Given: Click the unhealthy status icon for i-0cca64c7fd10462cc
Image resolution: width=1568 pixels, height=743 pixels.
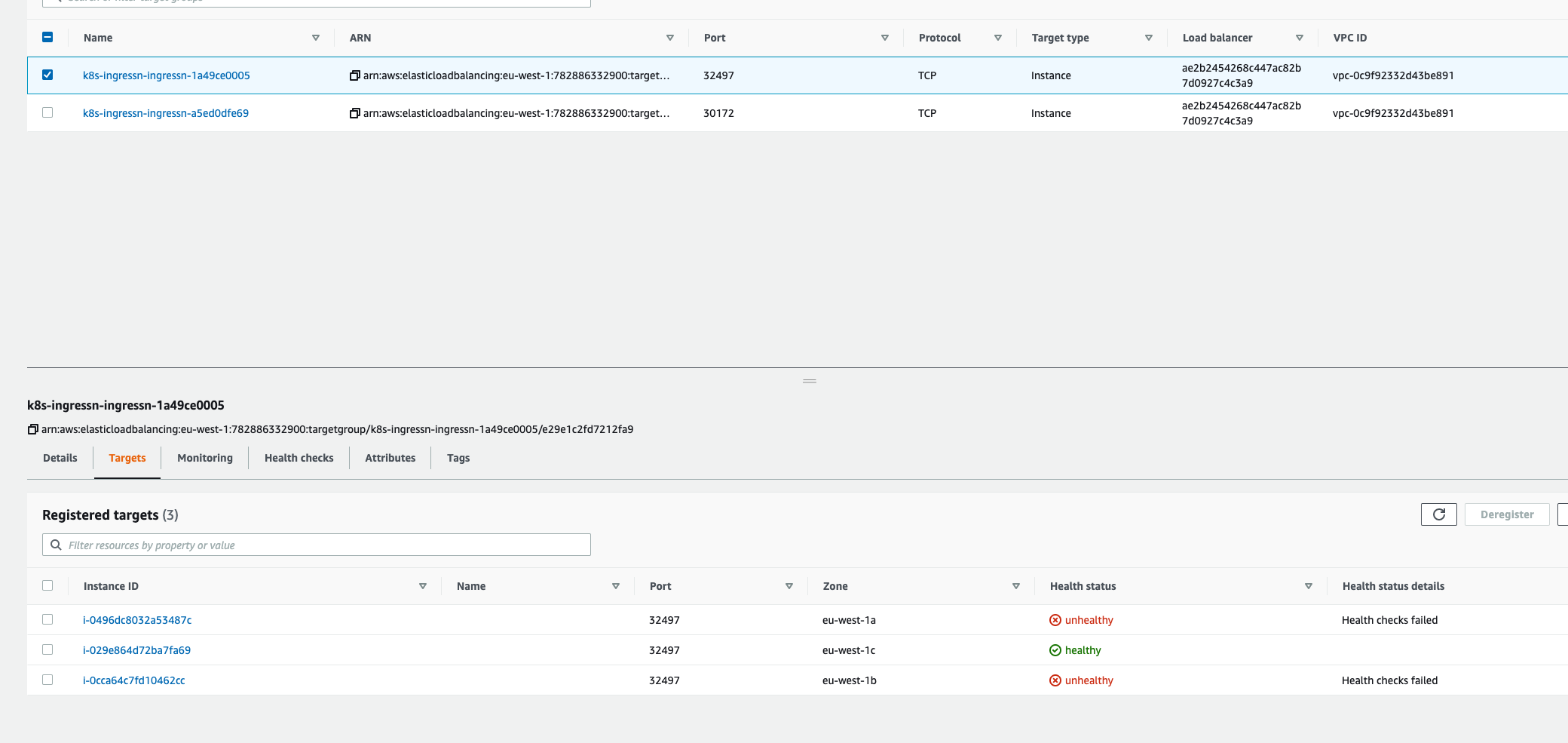Looking at the screenshot, I should (x=1055, y=680).
